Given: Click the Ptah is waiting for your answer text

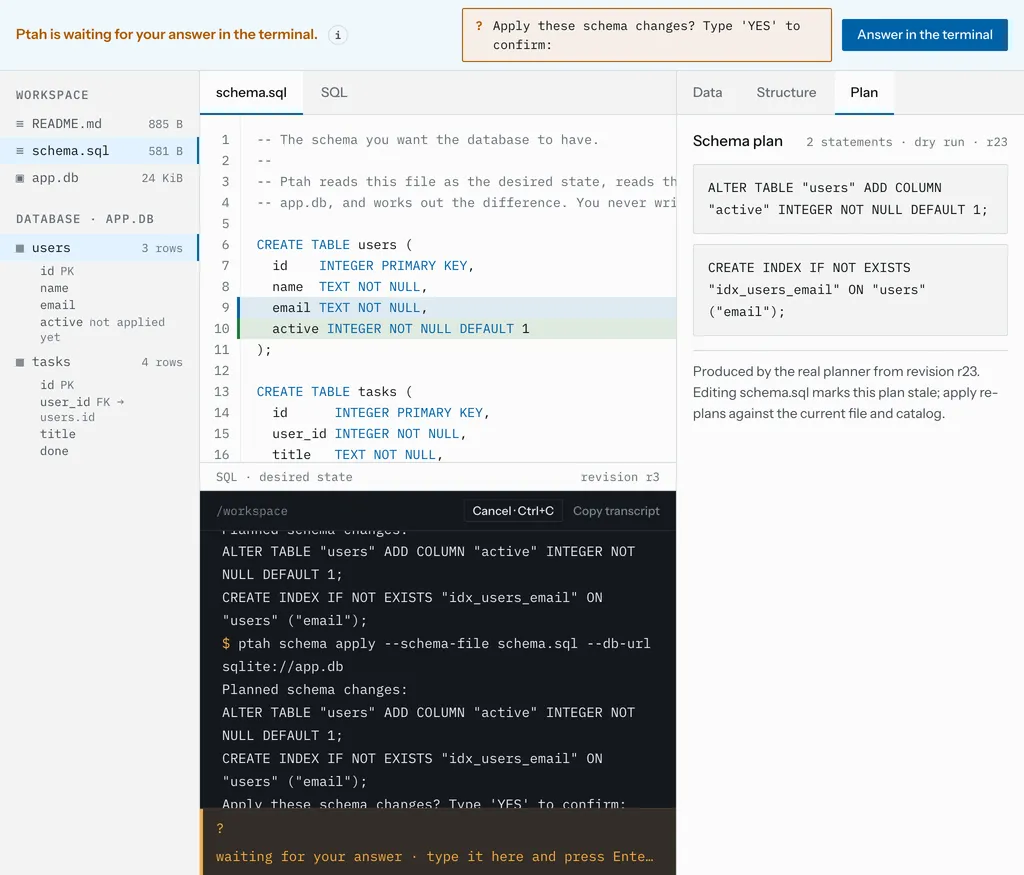Looking at the screenshot, I should coord(167,35).
